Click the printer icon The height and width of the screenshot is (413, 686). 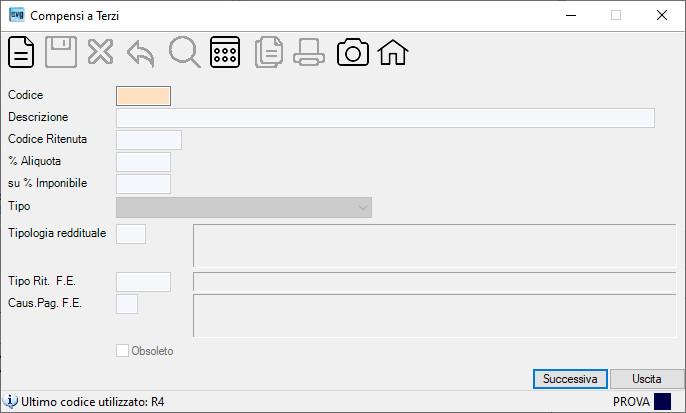coord(309,52)
